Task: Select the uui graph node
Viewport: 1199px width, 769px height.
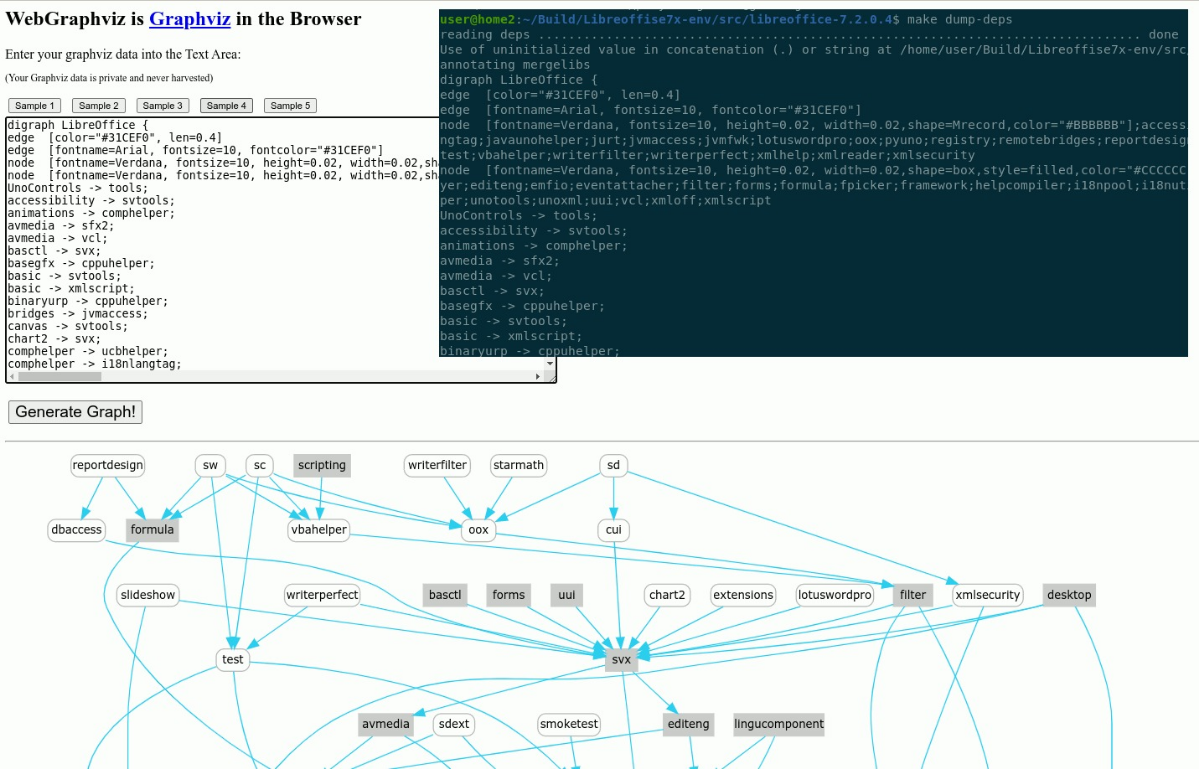Action: pyautogui.click(x=567, y=595)
